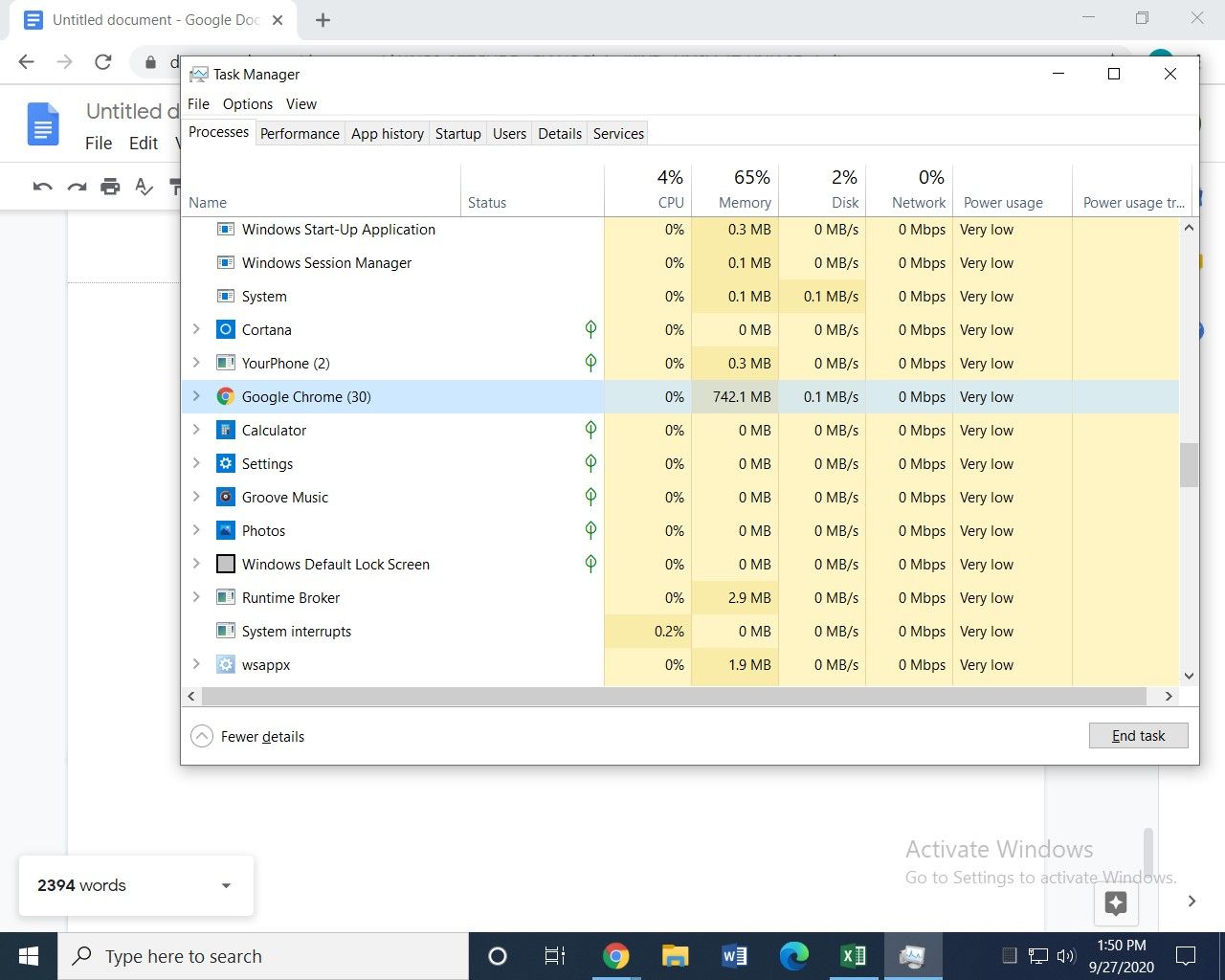The image size is (1225, 980).
Task: Click the Calculator process icon
Action: pyautogui.click(x=226, y=430)
